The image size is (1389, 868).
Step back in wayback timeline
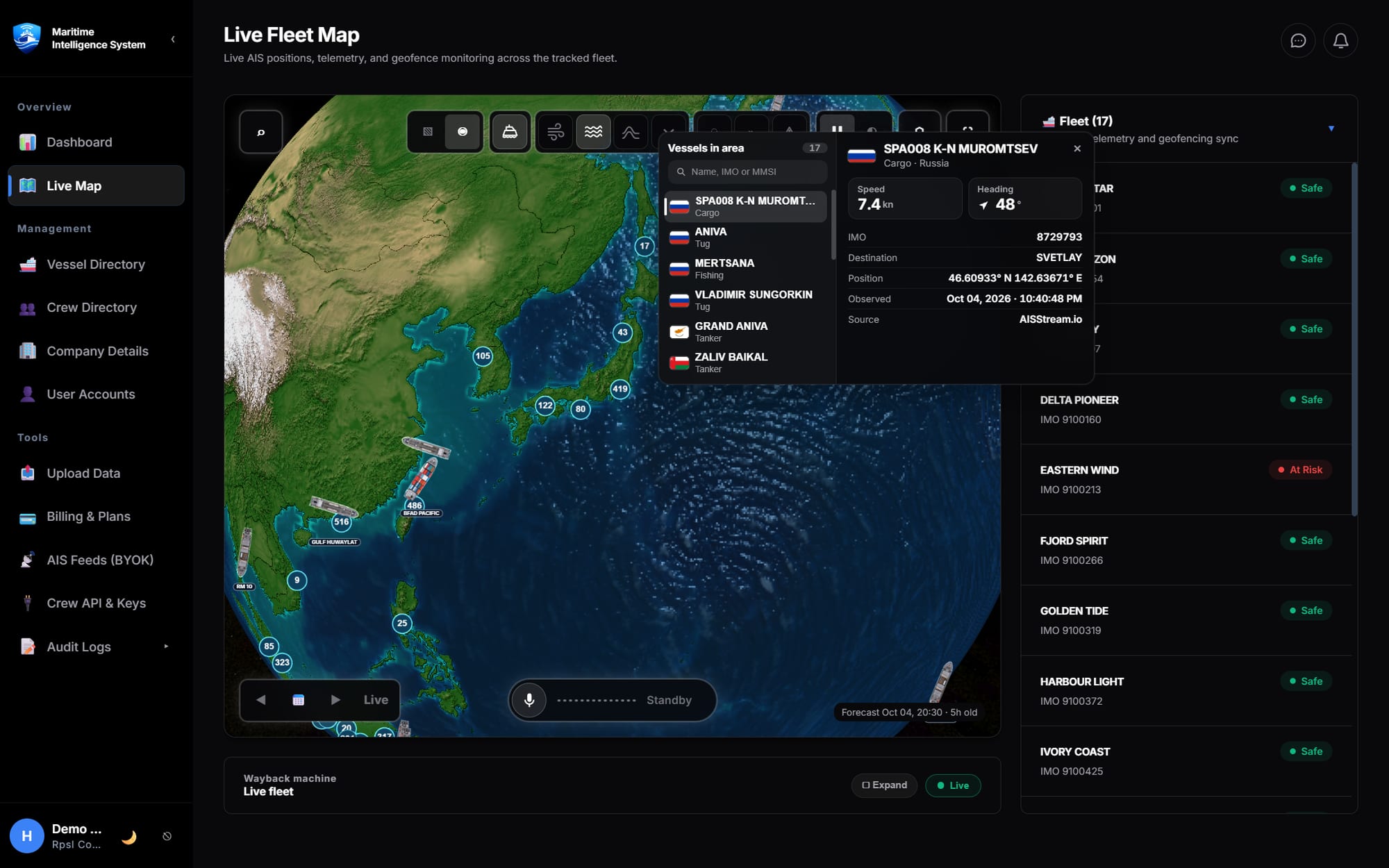point(261,700)
